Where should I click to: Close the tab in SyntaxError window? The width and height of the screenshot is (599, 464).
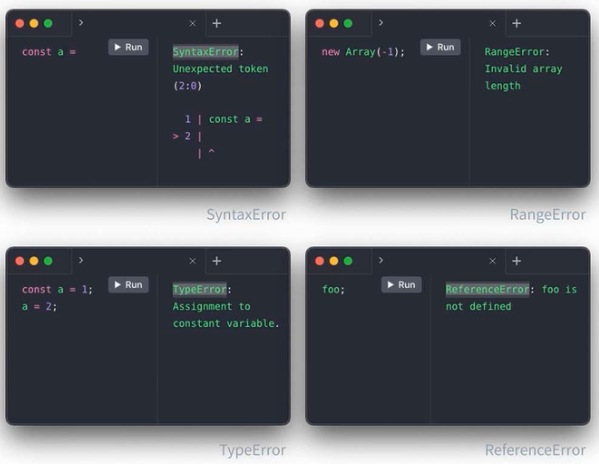click(x=193, y=24)
